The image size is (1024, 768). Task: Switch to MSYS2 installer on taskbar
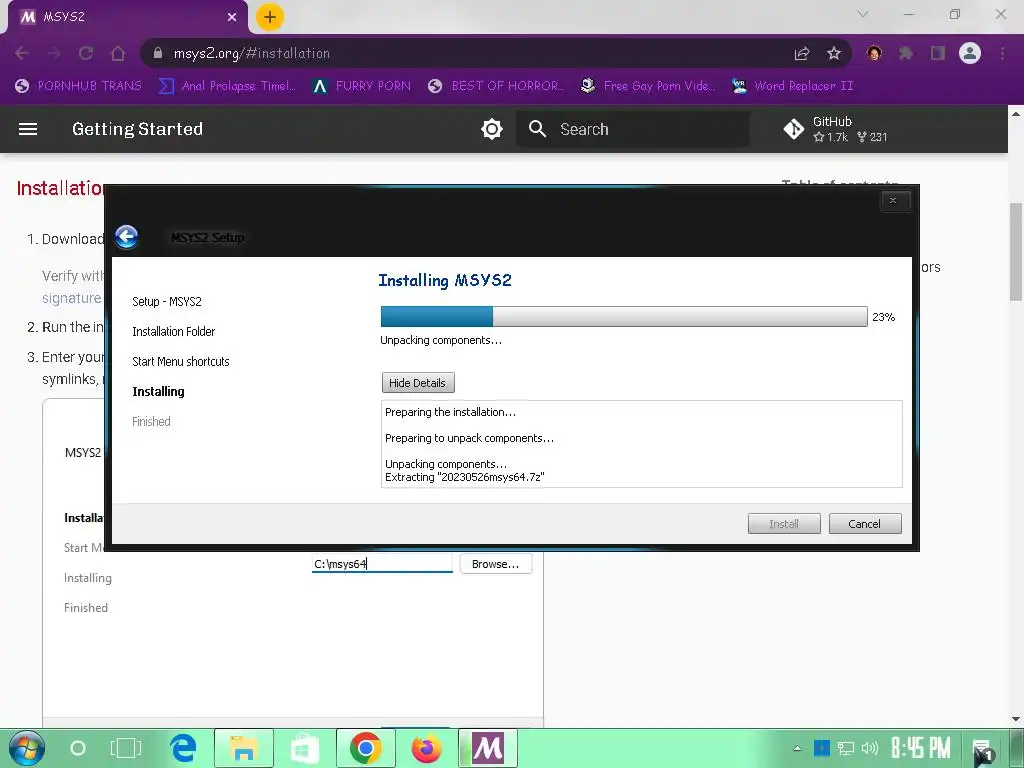[488, 748]
